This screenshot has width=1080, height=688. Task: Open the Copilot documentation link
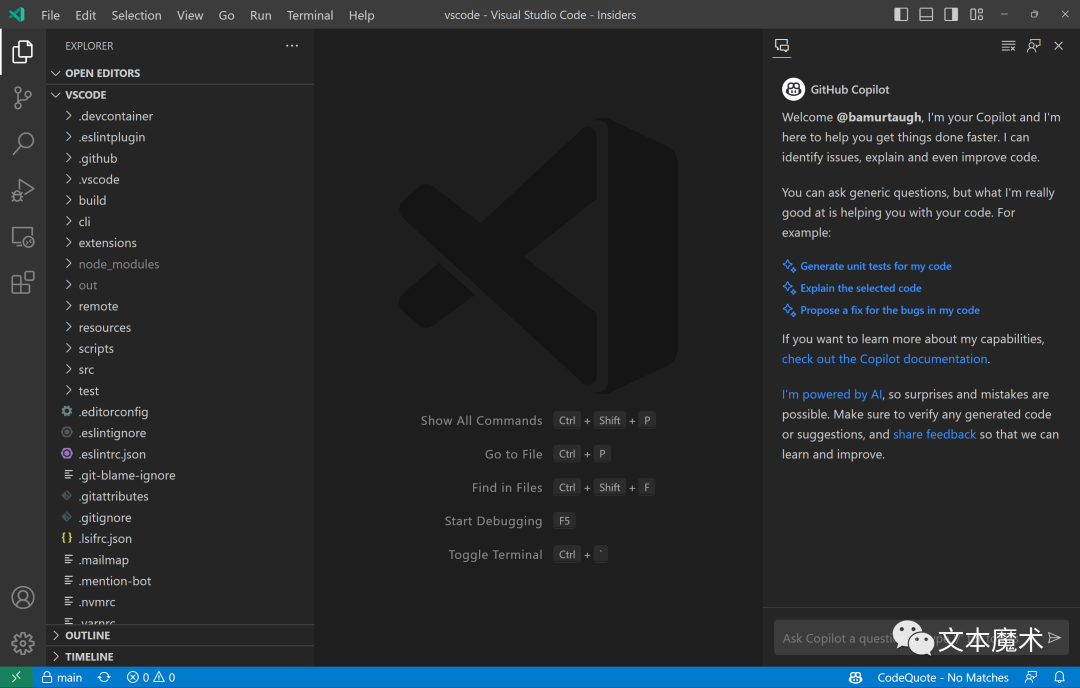click(884, 359)
